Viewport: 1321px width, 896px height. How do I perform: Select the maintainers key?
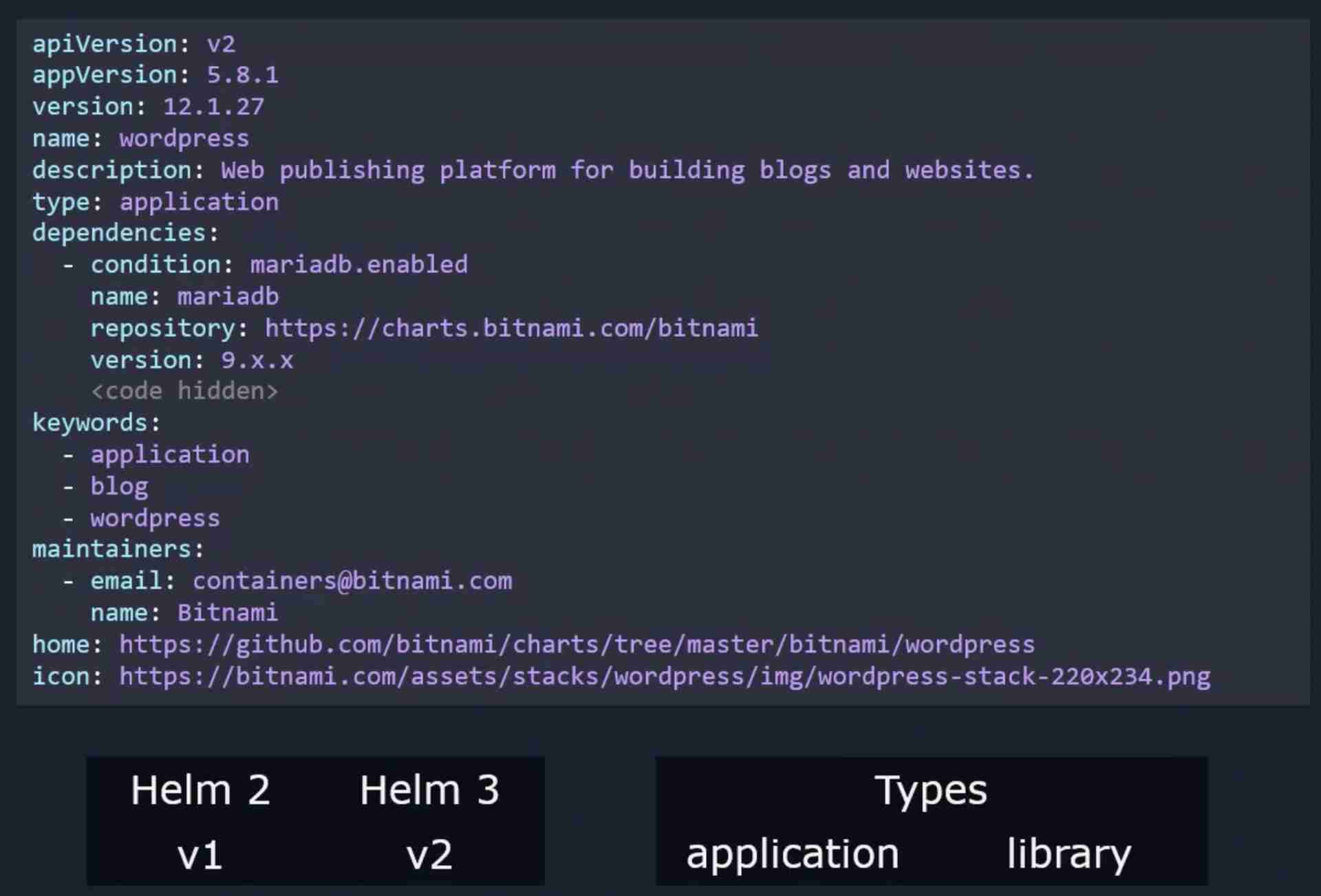click(x=118, y=549)
